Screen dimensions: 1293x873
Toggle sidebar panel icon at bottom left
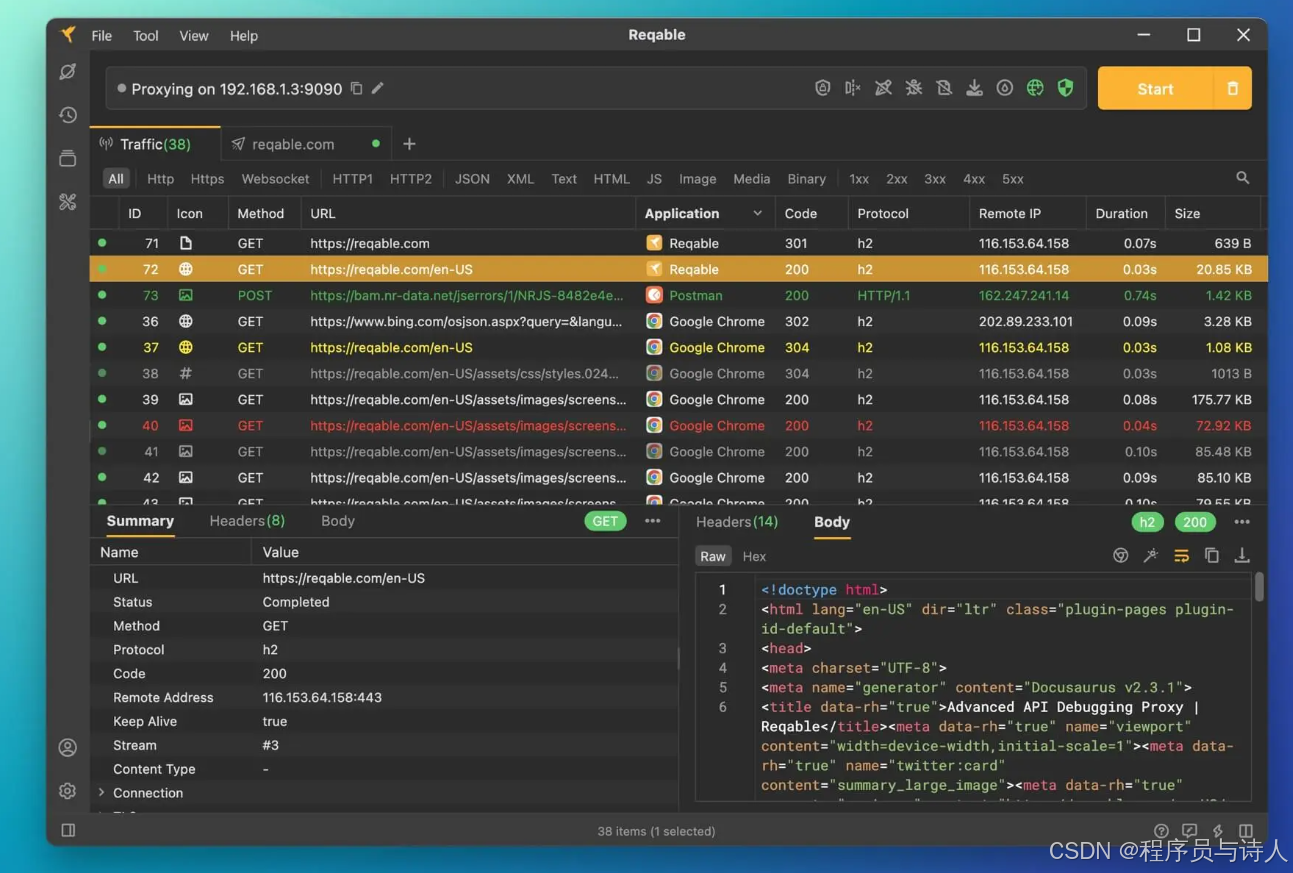(x=68, y=830)
